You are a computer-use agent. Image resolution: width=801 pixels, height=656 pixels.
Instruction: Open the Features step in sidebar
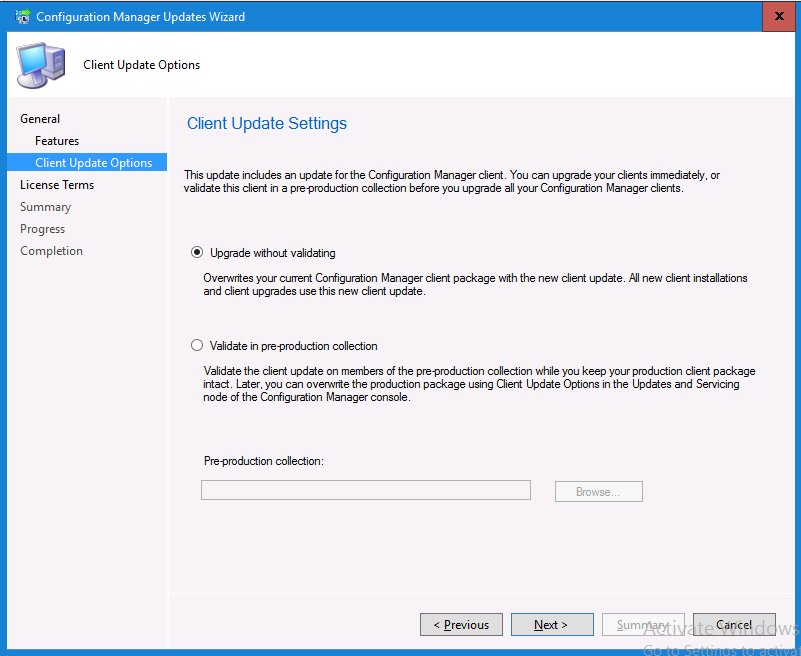click(57, 140)
